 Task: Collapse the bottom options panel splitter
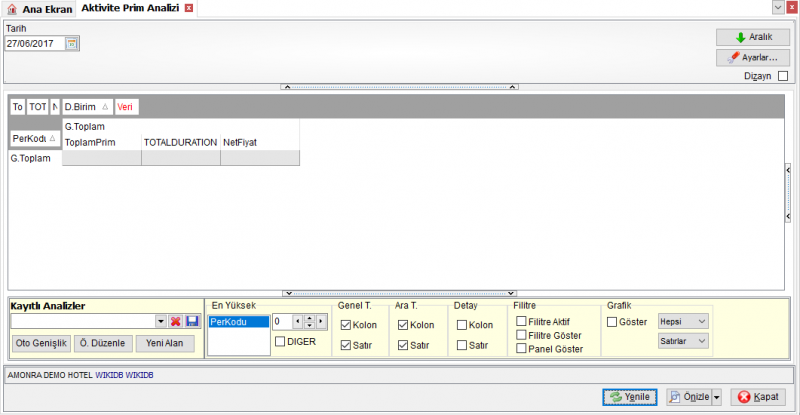point(399,294)
